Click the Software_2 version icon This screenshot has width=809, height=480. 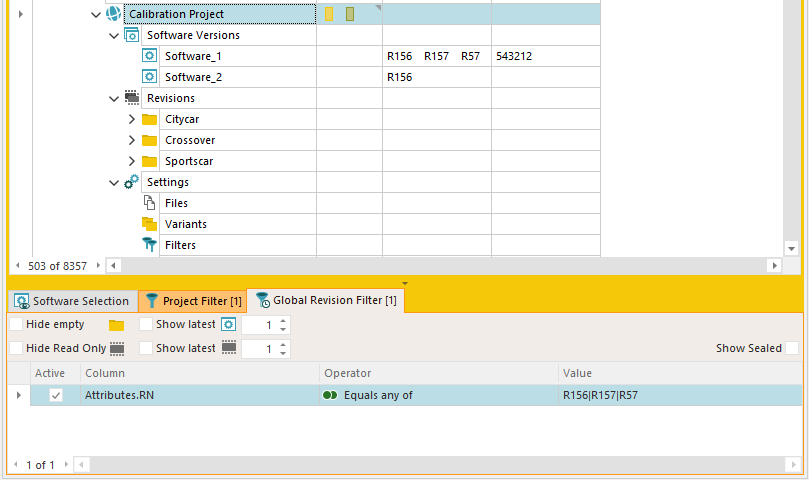[150, 77]
